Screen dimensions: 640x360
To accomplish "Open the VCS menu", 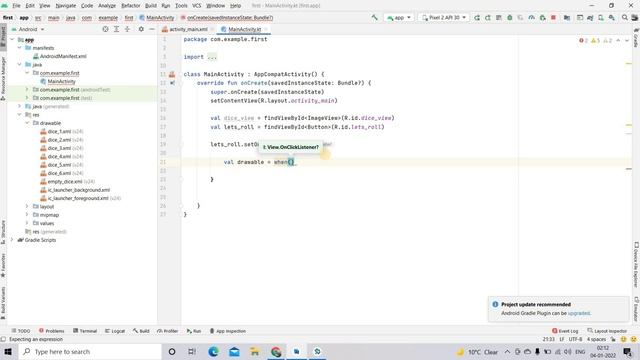I will [197, 6].
